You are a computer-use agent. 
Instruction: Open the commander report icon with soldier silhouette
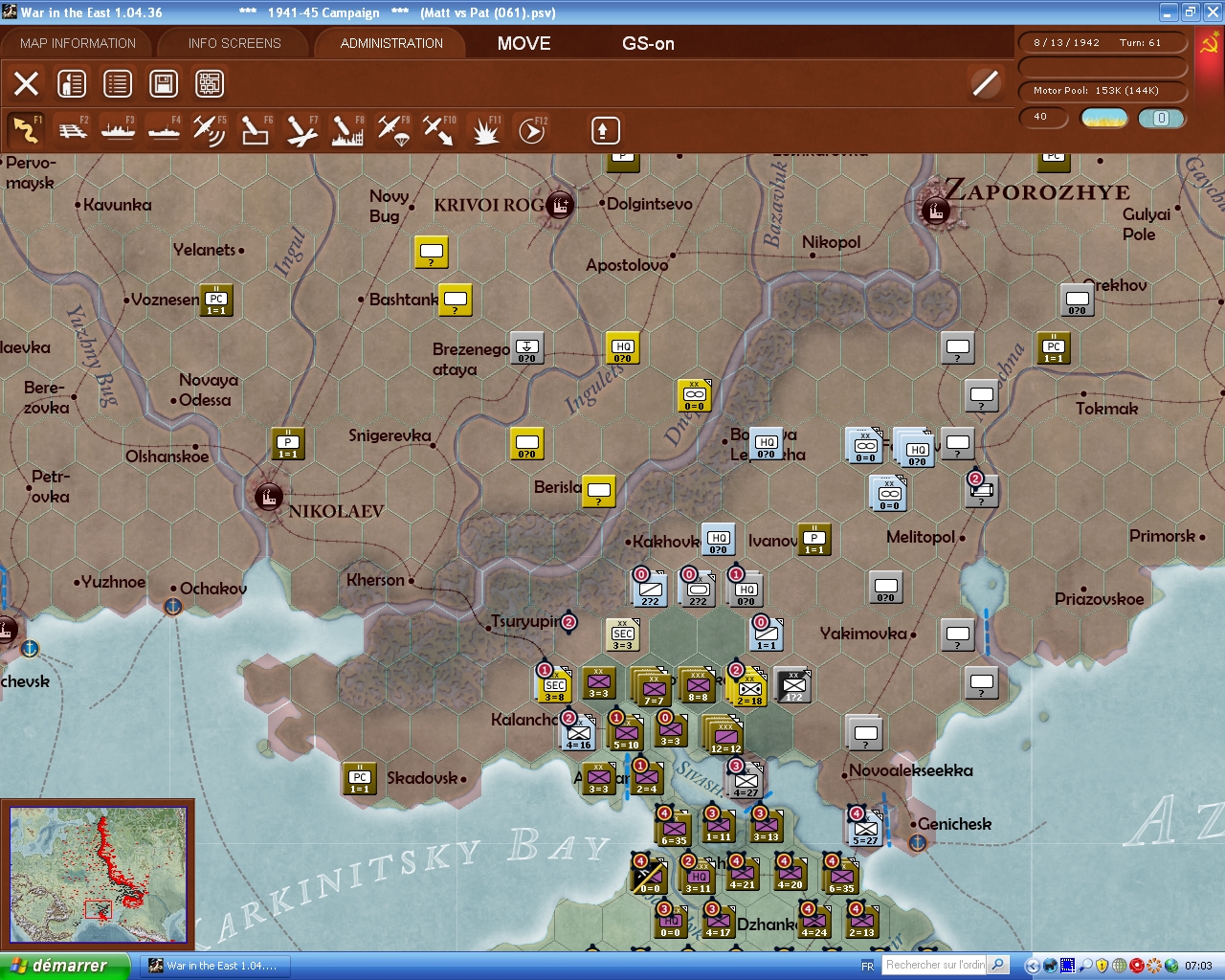tap(72, 83)
